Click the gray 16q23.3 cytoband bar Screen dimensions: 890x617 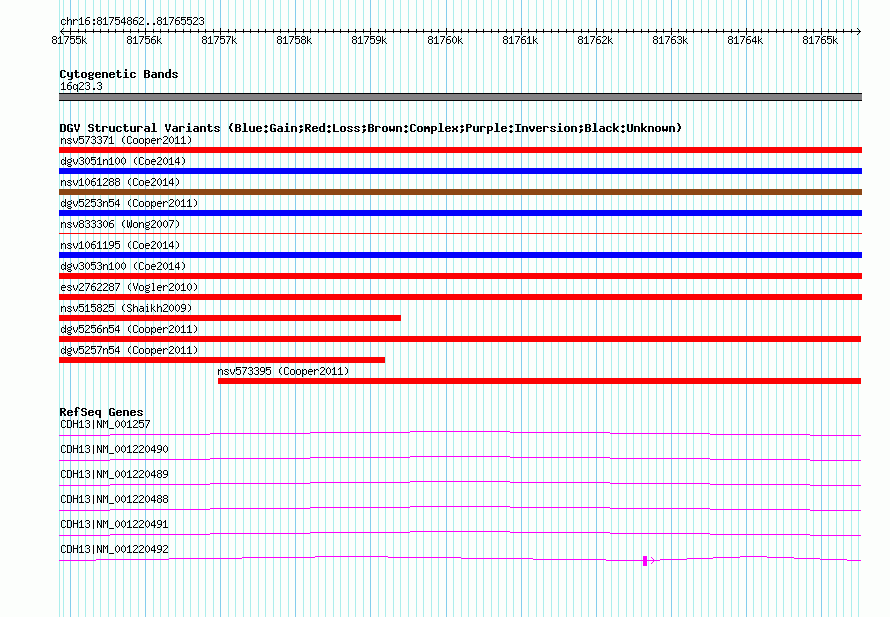click(460, 97)
